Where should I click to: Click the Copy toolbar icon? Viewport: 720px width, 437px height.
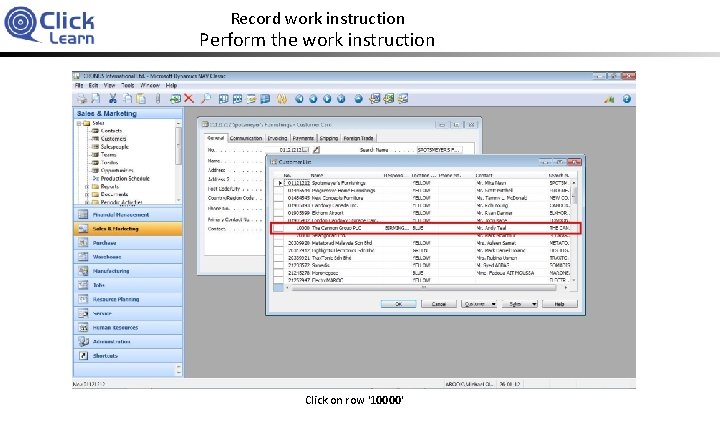pos(127,99)
